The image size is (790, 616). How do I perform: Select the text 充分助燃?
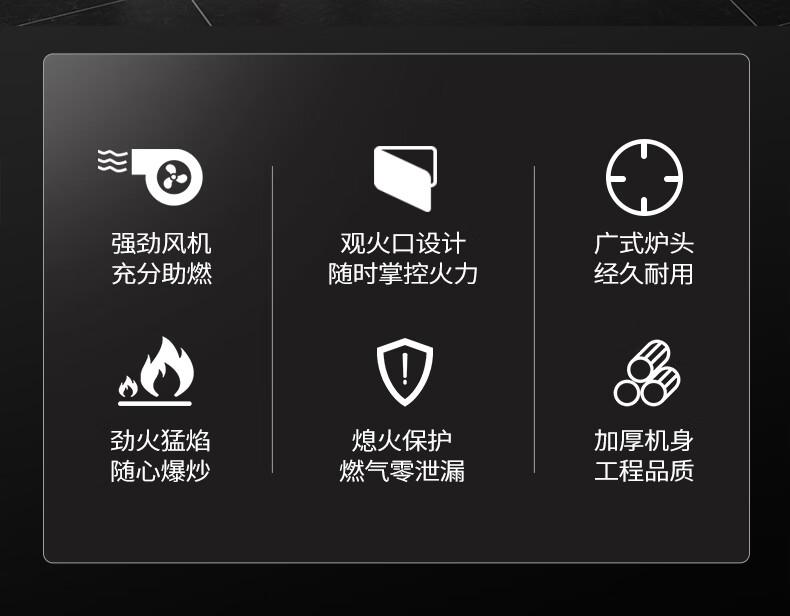coord(161,274)
